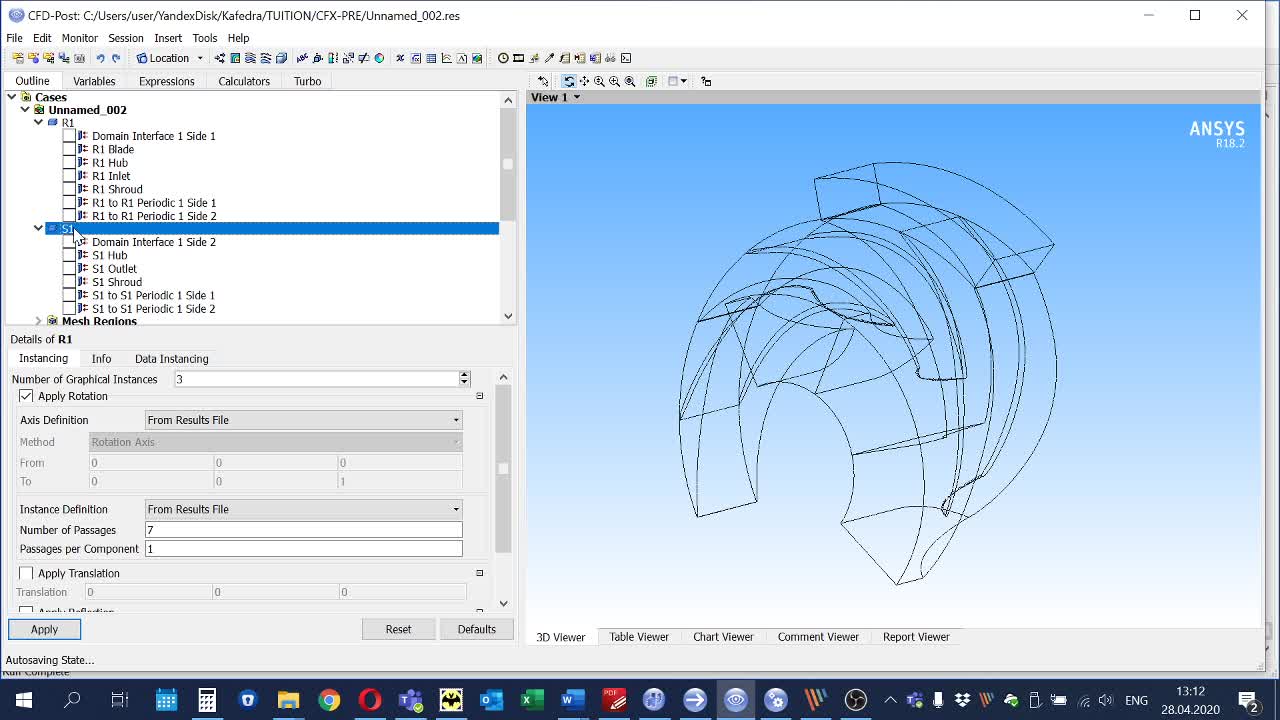Insert a Streamline via toolbar icon

(250, 58)
